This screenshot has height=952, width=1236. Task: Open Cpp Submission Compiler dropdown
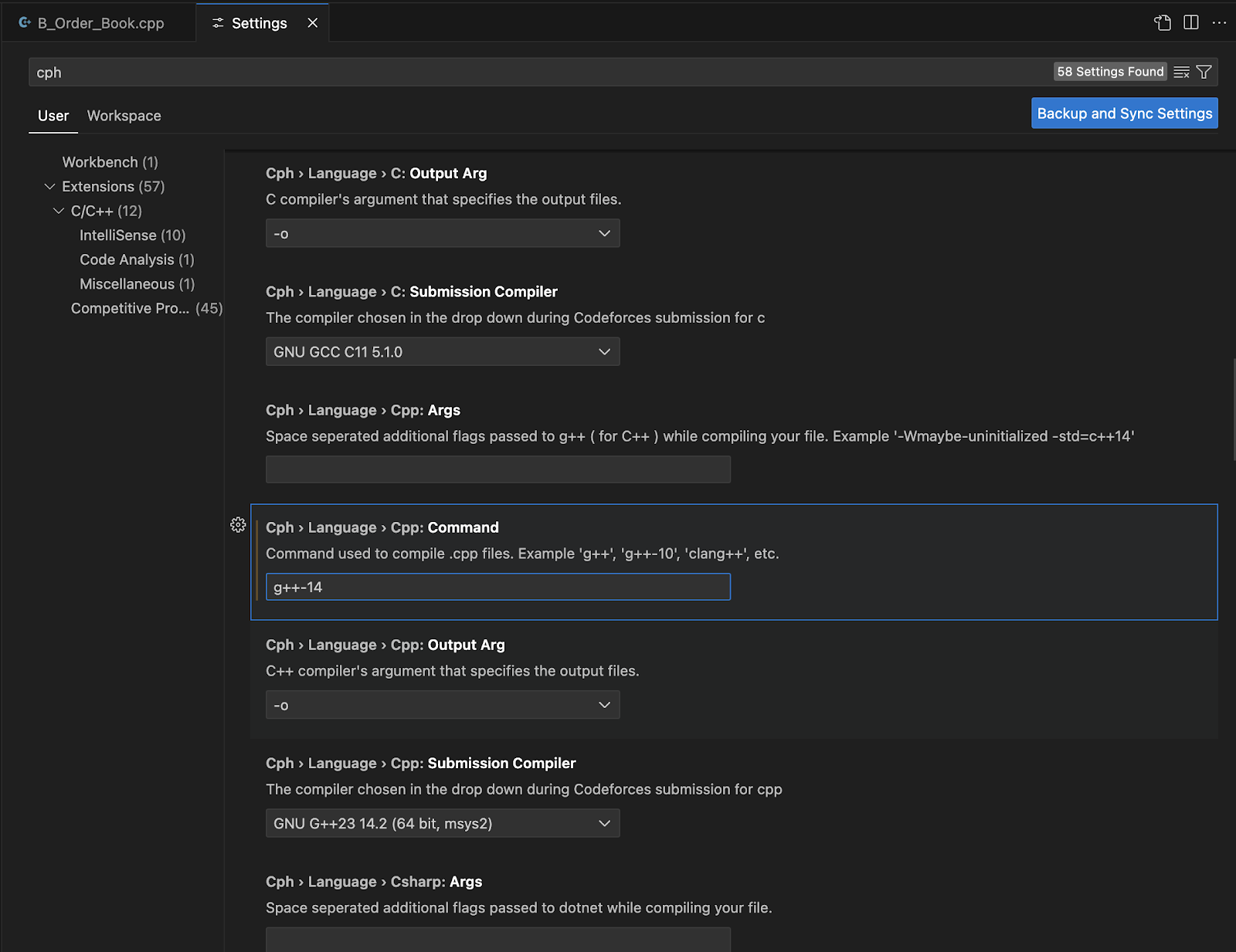443,823
